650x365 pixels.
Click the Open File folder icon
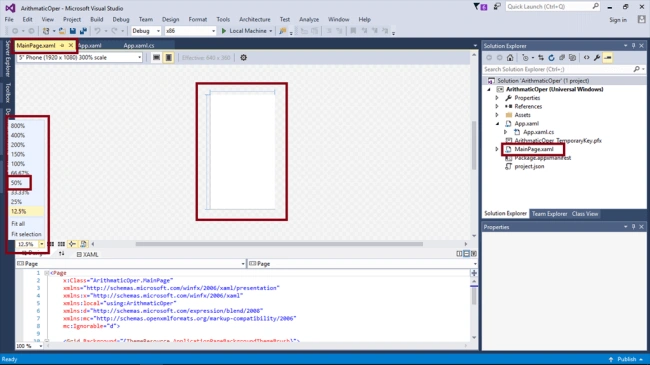[x=62, y=31]
